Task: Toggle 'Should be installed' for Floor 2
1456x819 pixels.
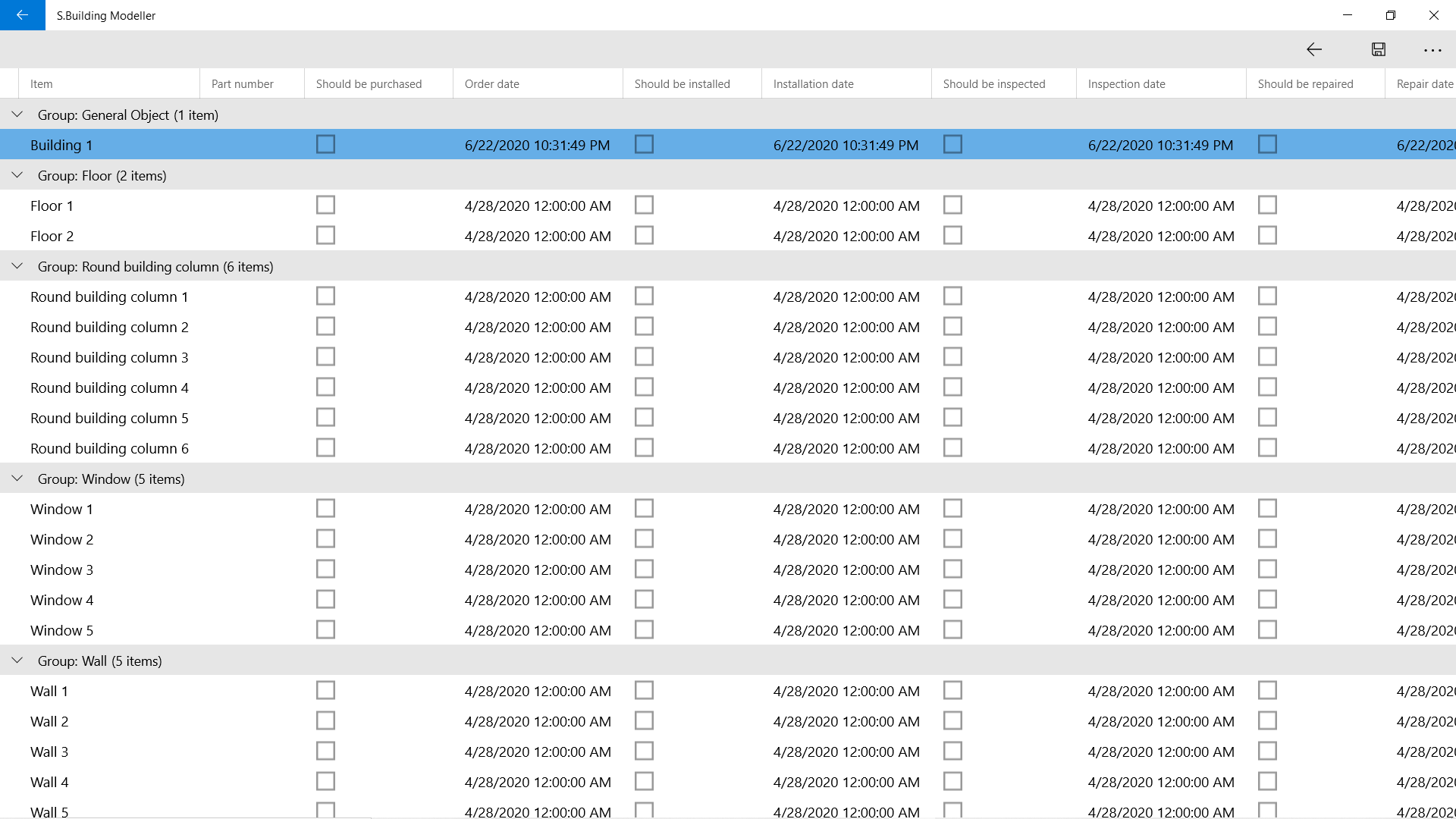Action: pos(644,235)
